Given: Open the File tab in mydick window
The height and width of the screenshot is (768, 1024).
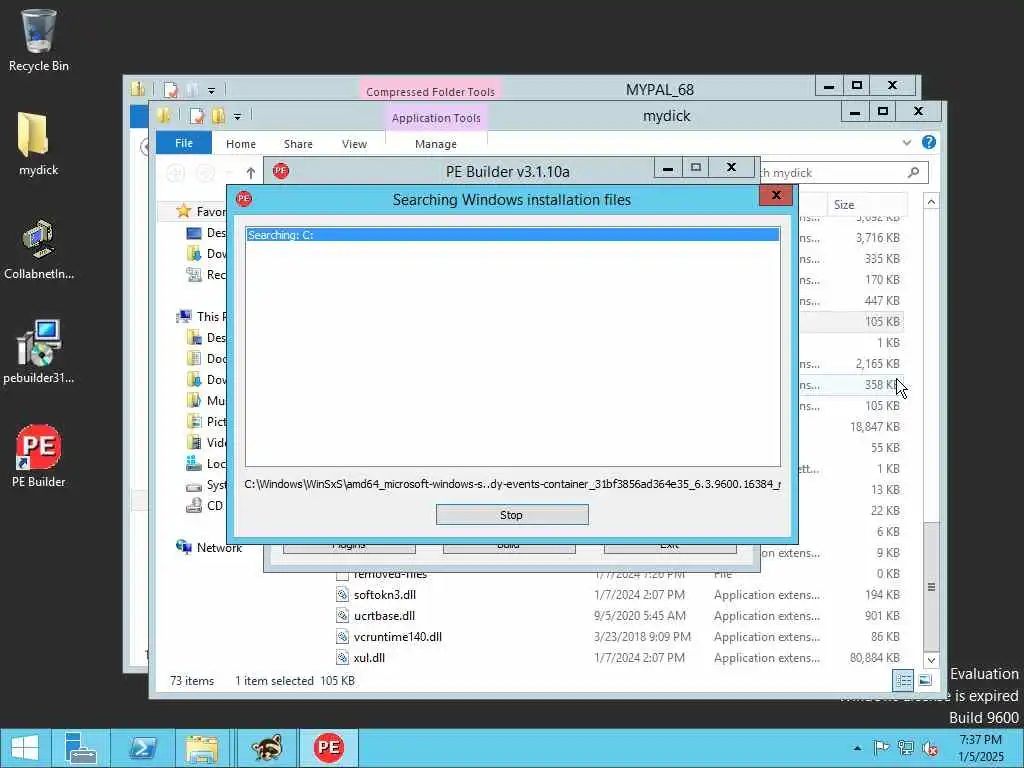Looking at the screenshot, I should click(x=184, y=143).
